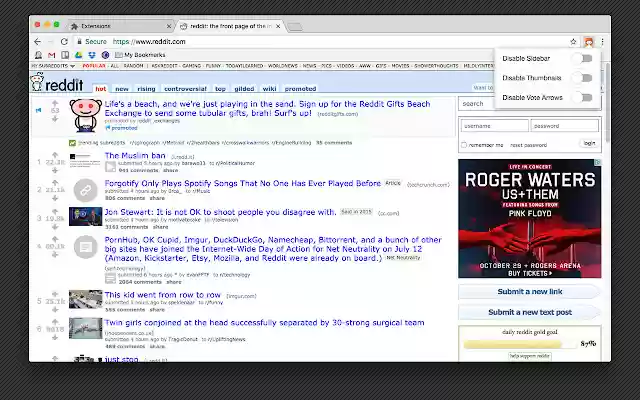Open the Trello-style board bookmark icon
The image size is (640, 400).
[65, 55]
